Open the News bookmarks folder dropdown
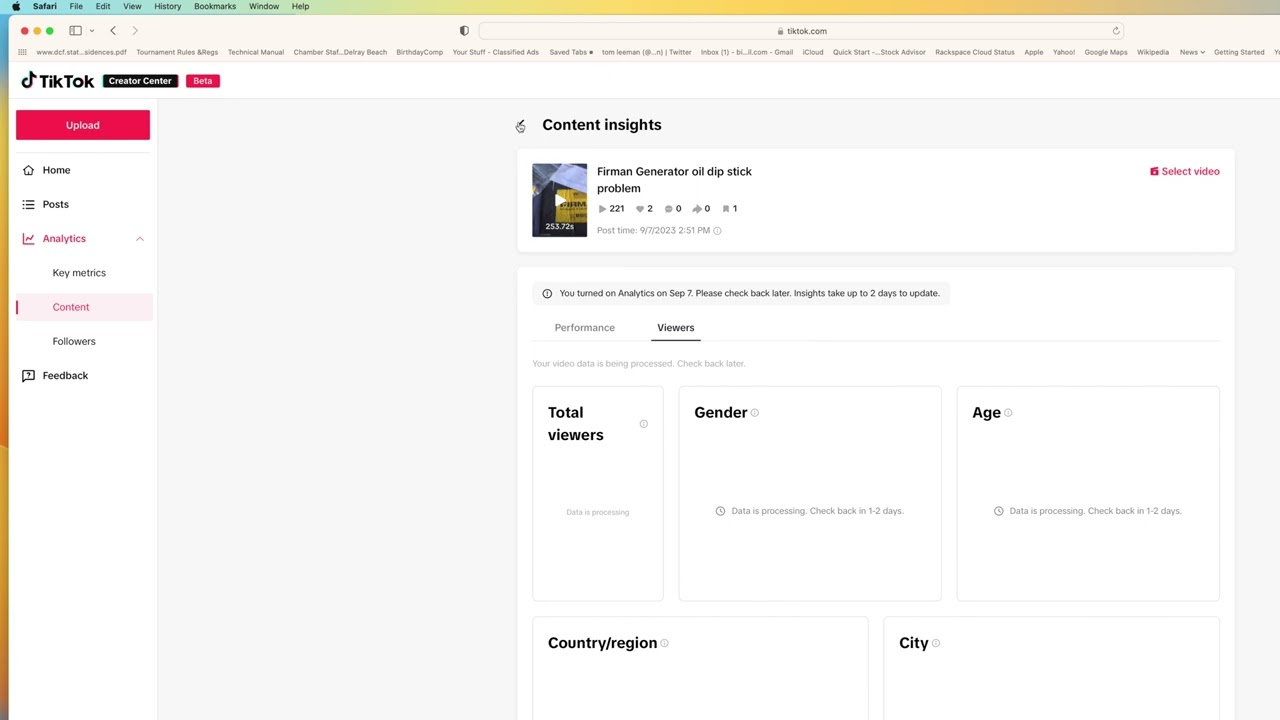This screenshot has height=720, width=1280. (1192, 52)
